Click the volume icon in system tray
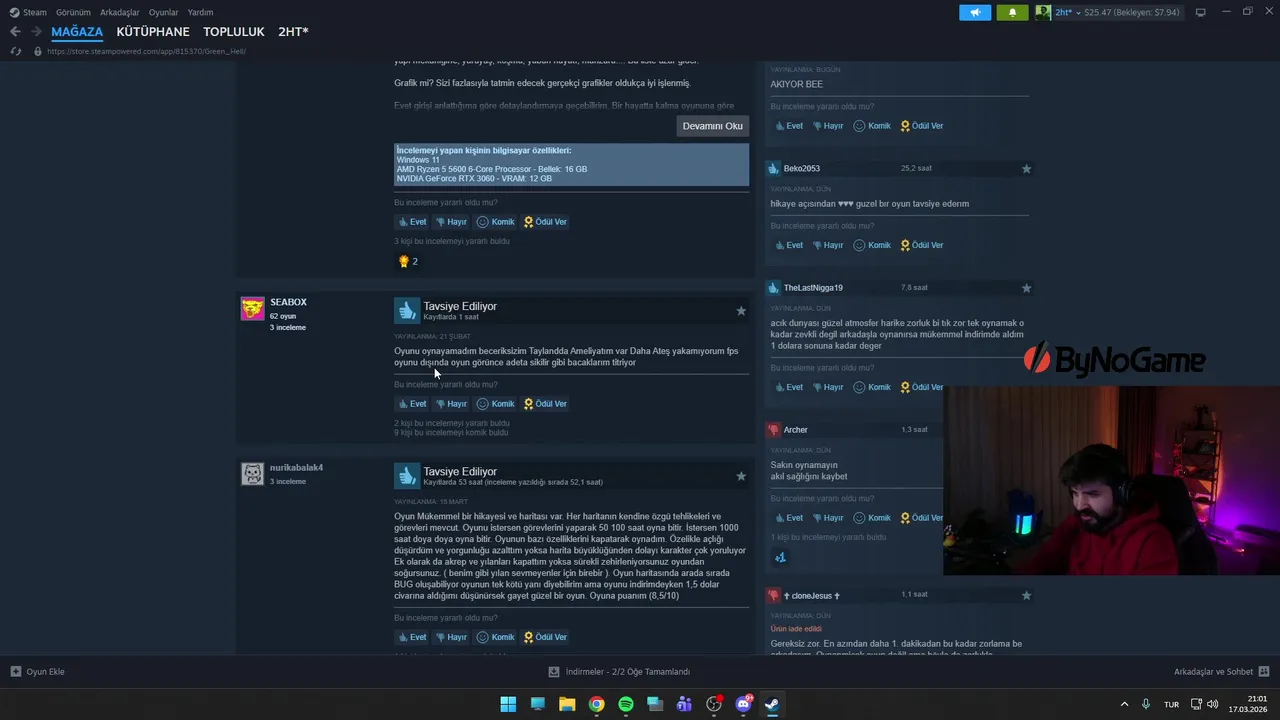 1212,704
